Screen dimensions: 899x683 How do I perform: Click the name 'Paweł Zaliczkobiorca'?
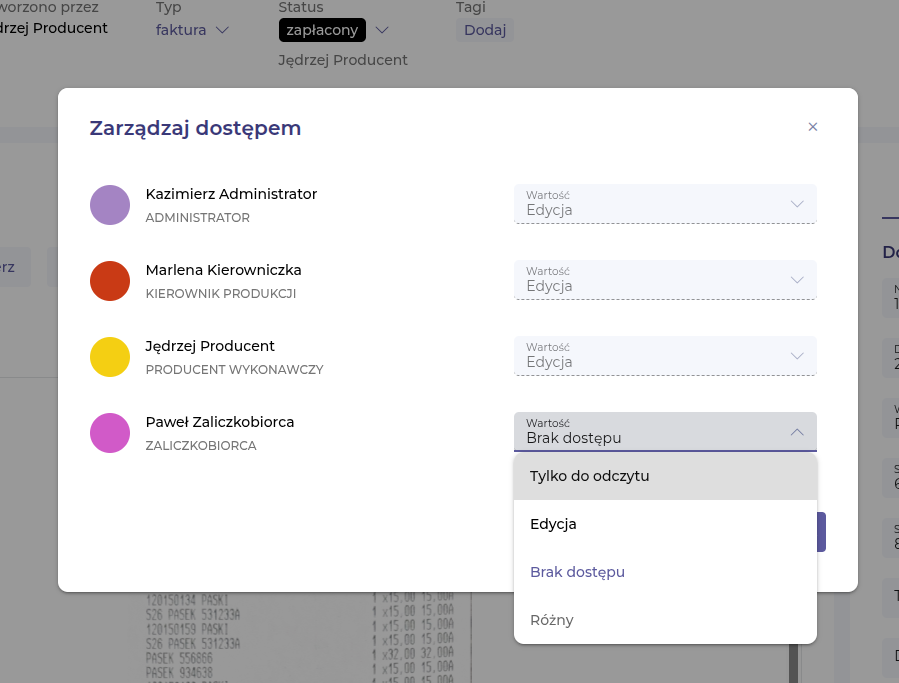pyautogui.click(x=220, y=421)
